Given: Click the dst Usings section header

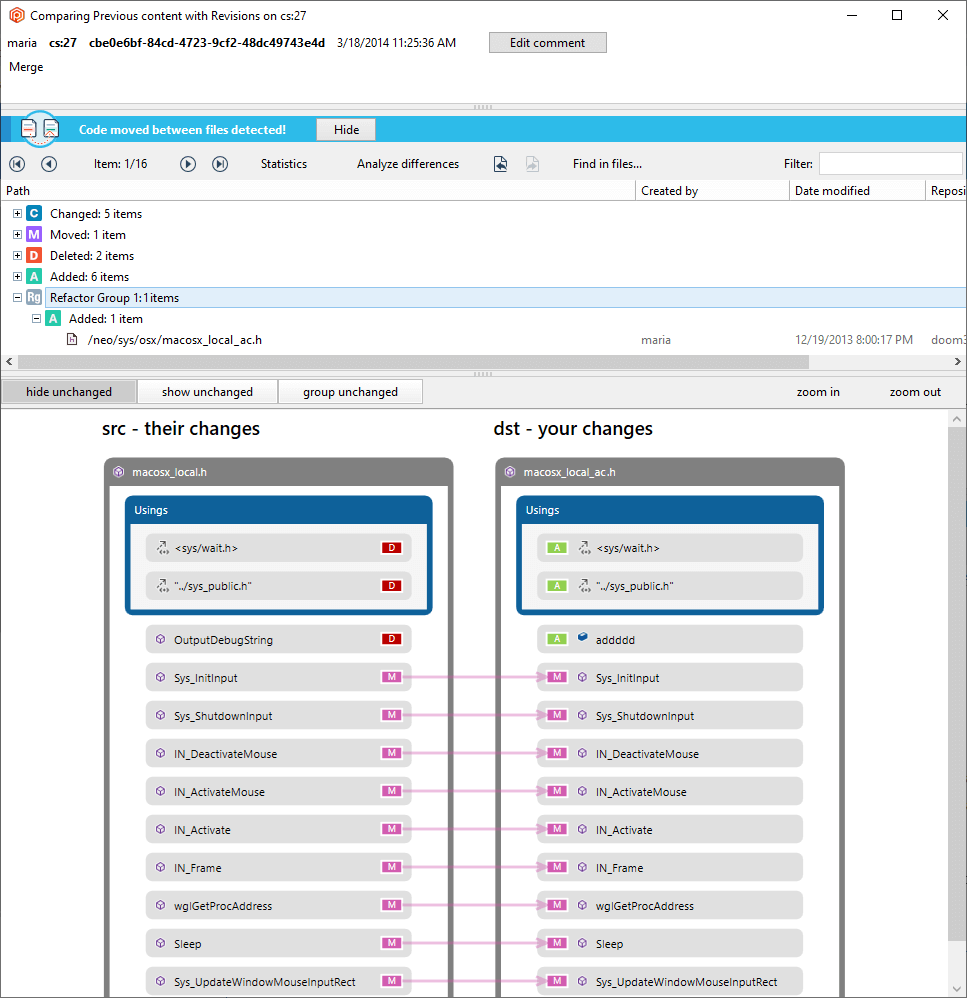Looking at the screenshot, I should pos(670,510).
